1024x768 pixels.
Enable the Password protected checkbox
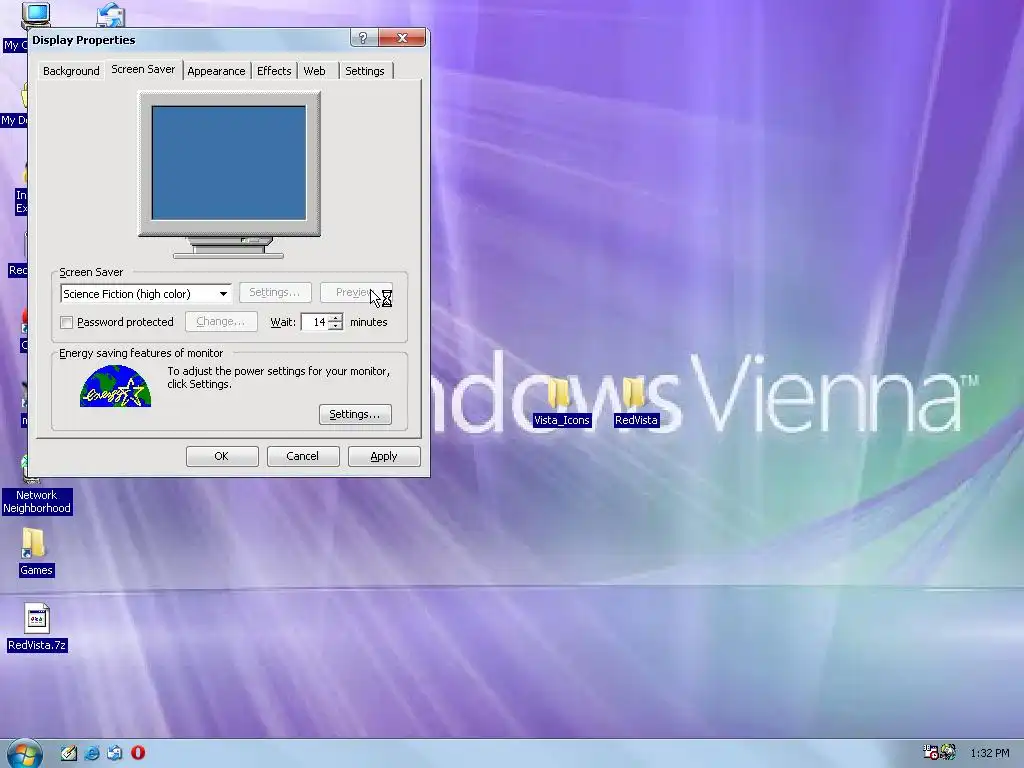pyautogui.click(x=67, y=323)
